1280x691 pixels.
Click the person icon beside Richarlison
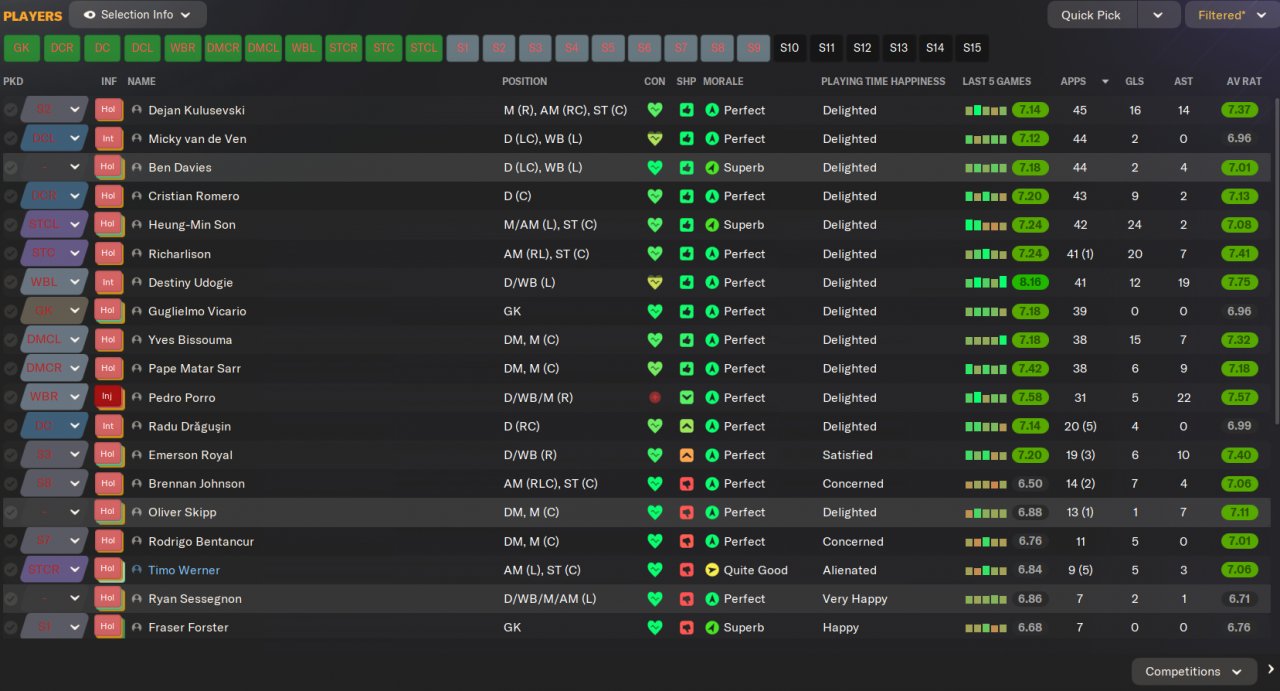point(137,254)
